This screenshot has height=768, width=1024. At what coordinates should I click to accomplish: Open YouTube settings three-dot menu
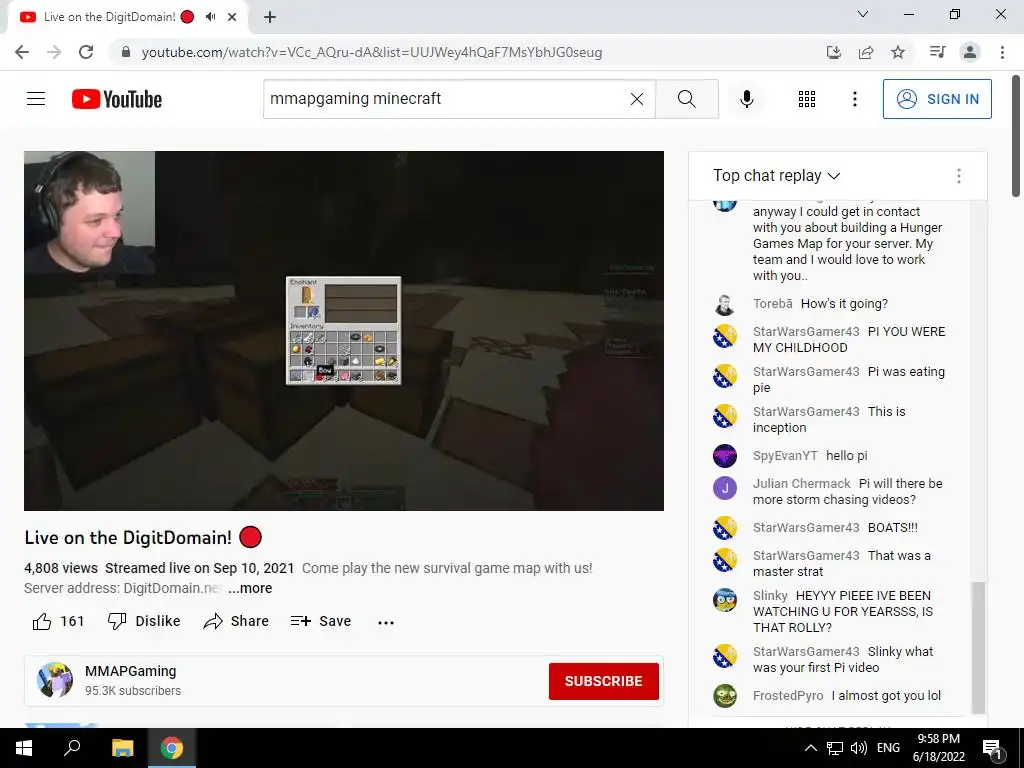point(854,99)
